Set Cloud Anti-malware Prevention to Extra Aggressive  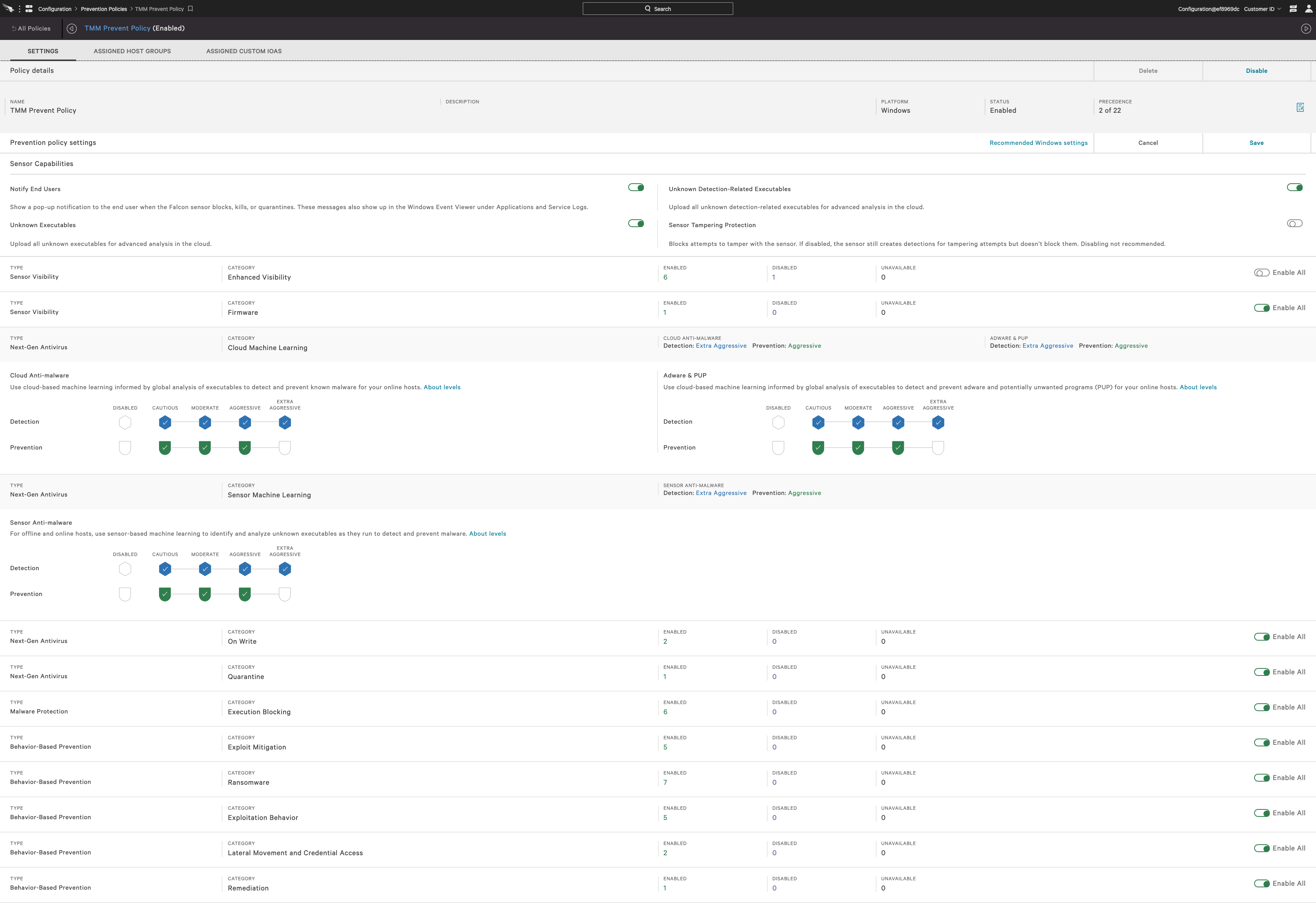coord(285,448)
